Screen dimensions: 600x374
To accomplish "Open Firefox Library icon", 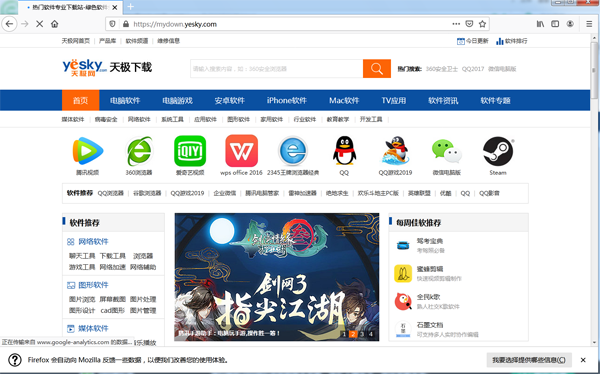I will (x=540, y=24).
